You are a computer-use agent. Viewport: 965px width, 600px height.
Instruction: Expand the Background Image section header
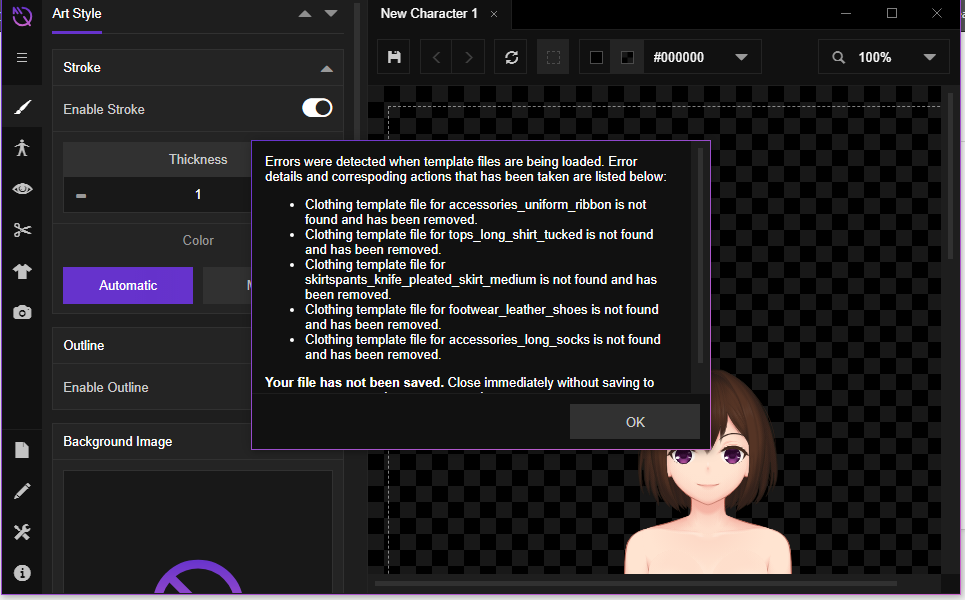(x=152, y=441)
